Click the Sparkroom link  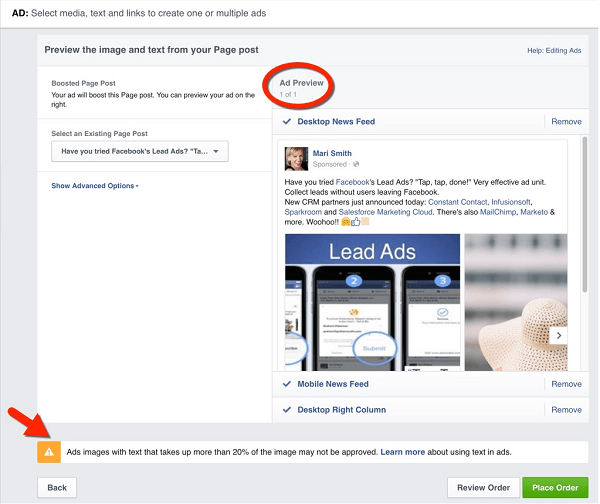303,212
